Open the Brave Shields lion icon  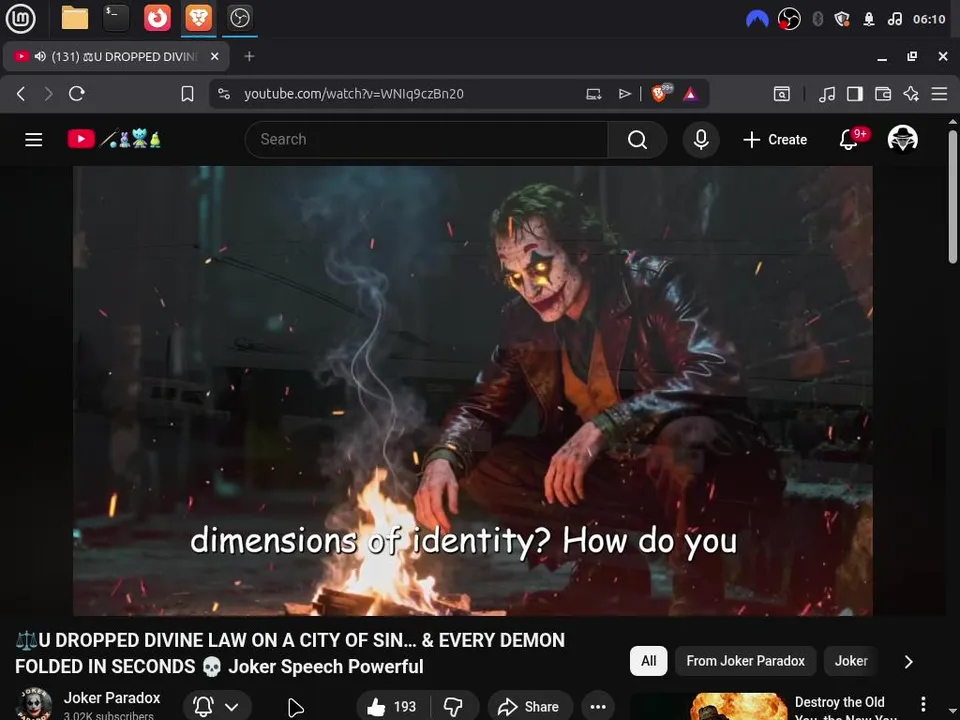coord(660,93)
